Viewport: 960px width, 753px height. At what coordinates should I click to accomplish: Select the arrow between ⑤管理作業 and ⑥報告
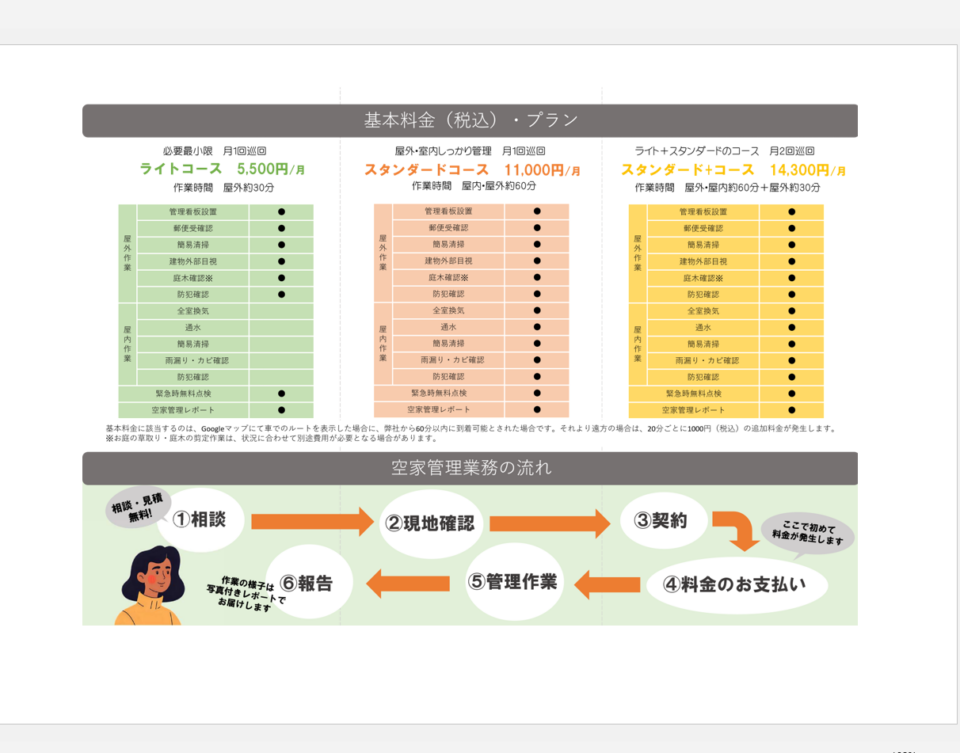[x=408, y=582]
